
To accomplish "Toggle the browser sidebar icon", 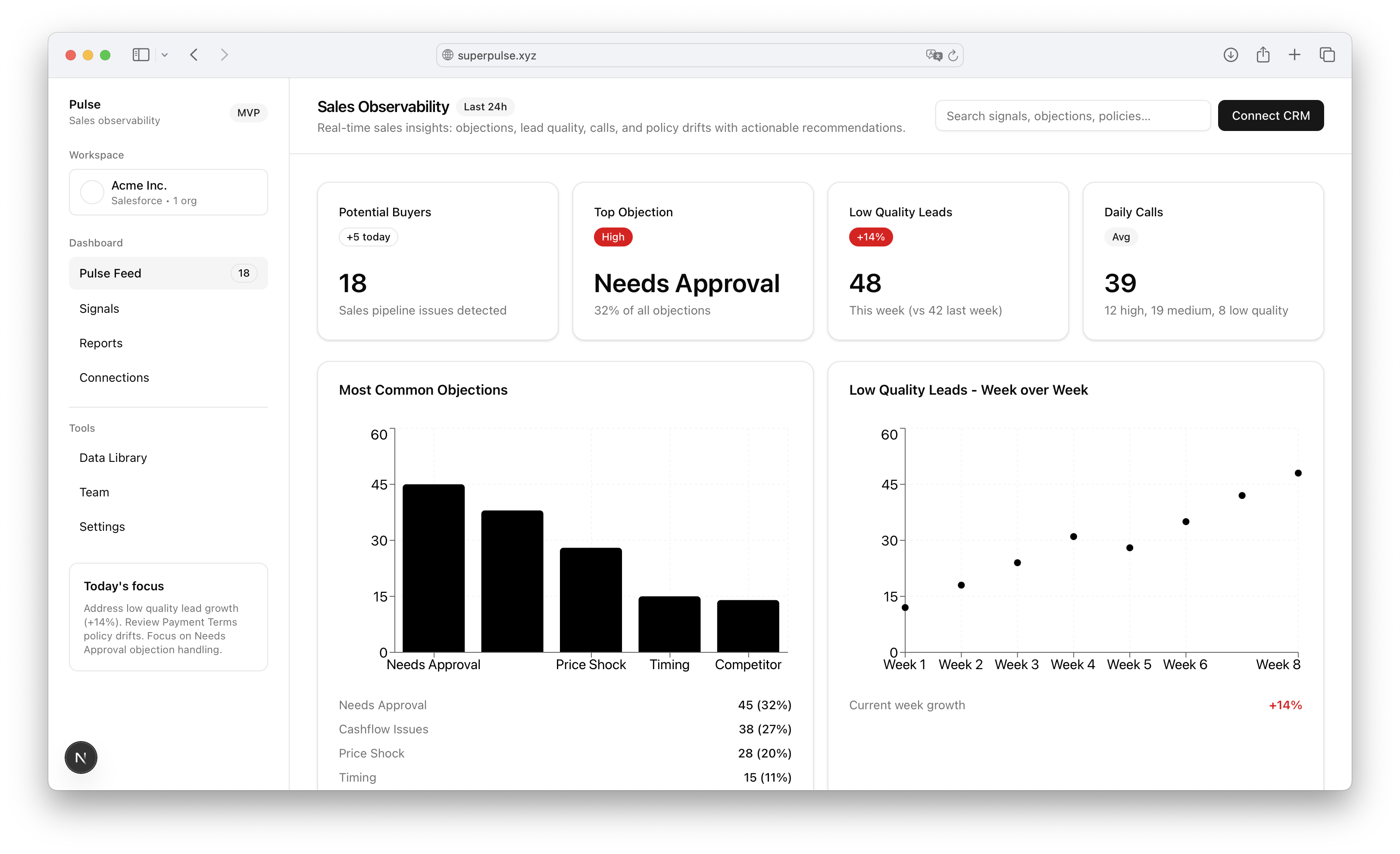I will tap(141, 55).
